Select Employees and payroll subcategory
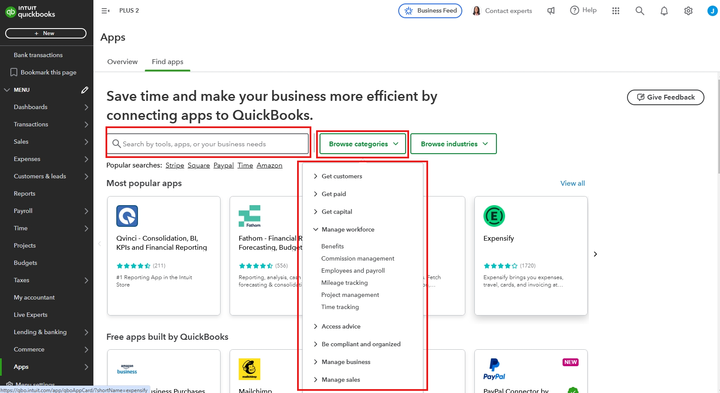The image size is (720, 393). pyautogui.click(x=353, y=271)
